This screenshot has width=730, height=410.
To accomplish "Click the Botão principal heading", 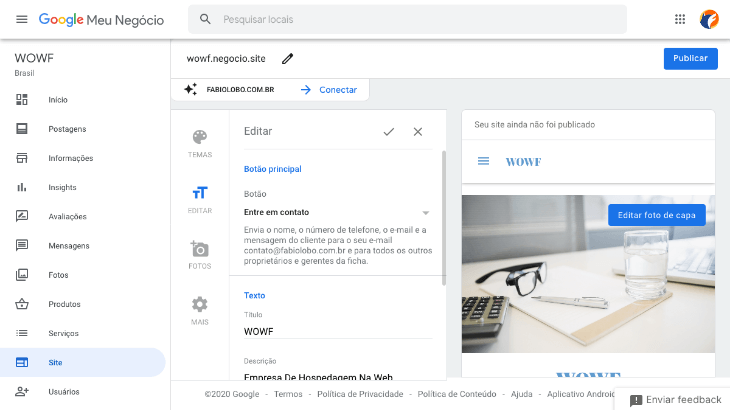I will 272,169.
